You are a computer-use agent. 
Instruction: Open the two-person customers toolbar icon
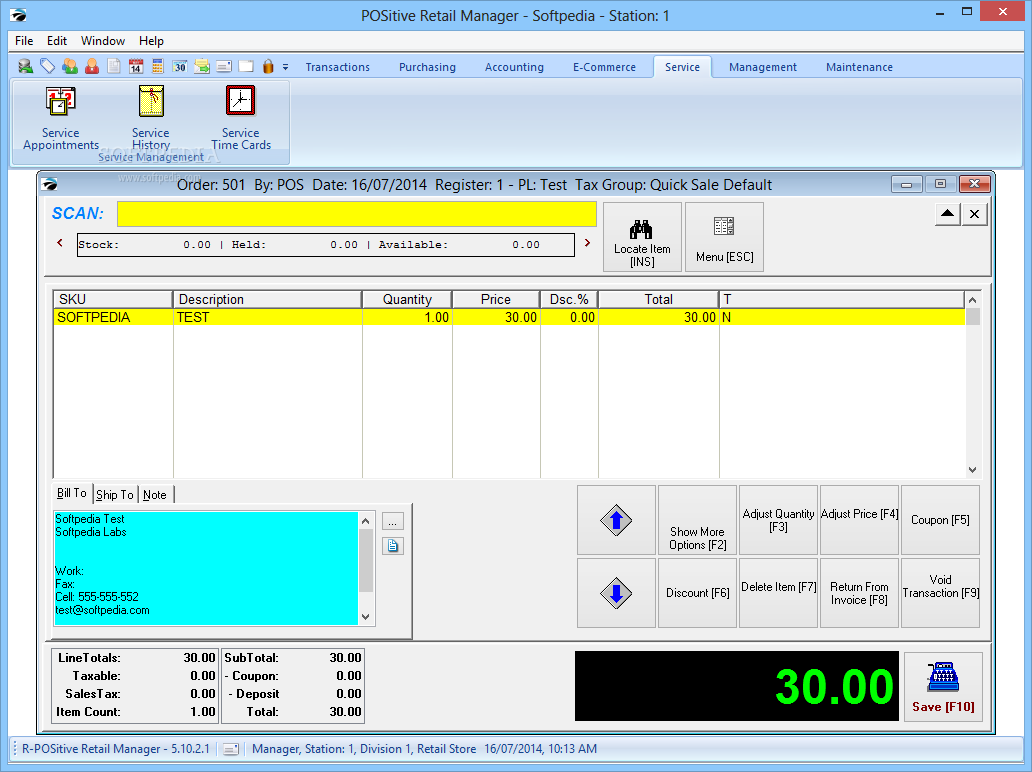click(70, 66)
